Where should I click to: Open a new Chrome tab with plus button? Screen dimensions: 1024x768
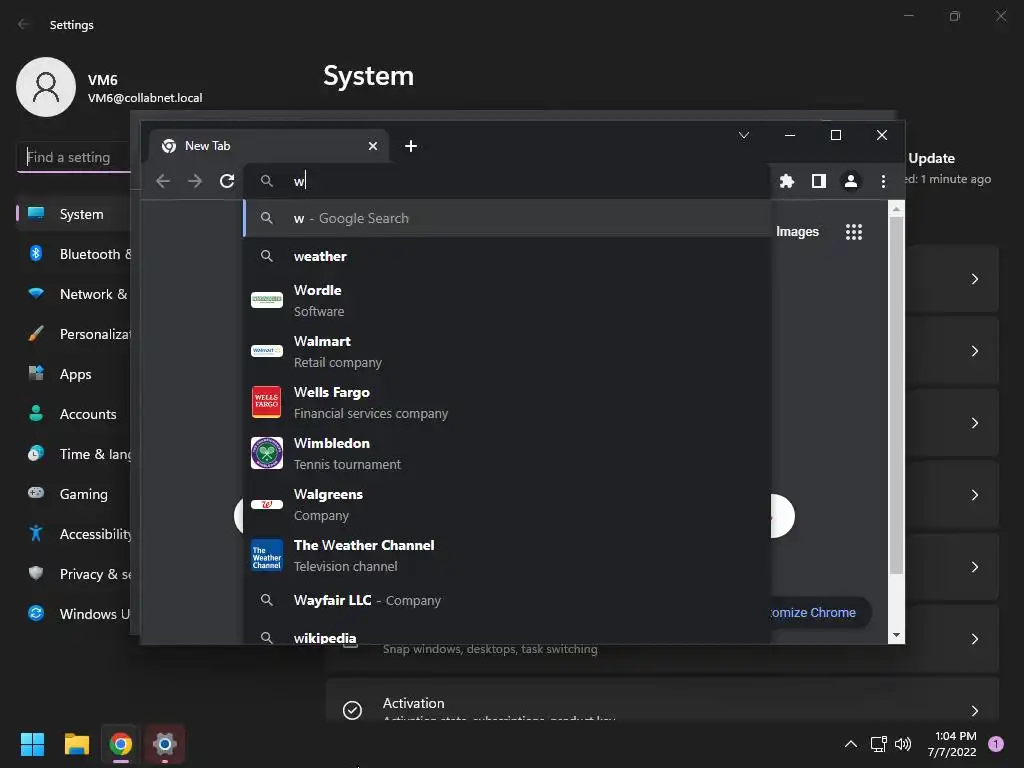click(411, 146)
